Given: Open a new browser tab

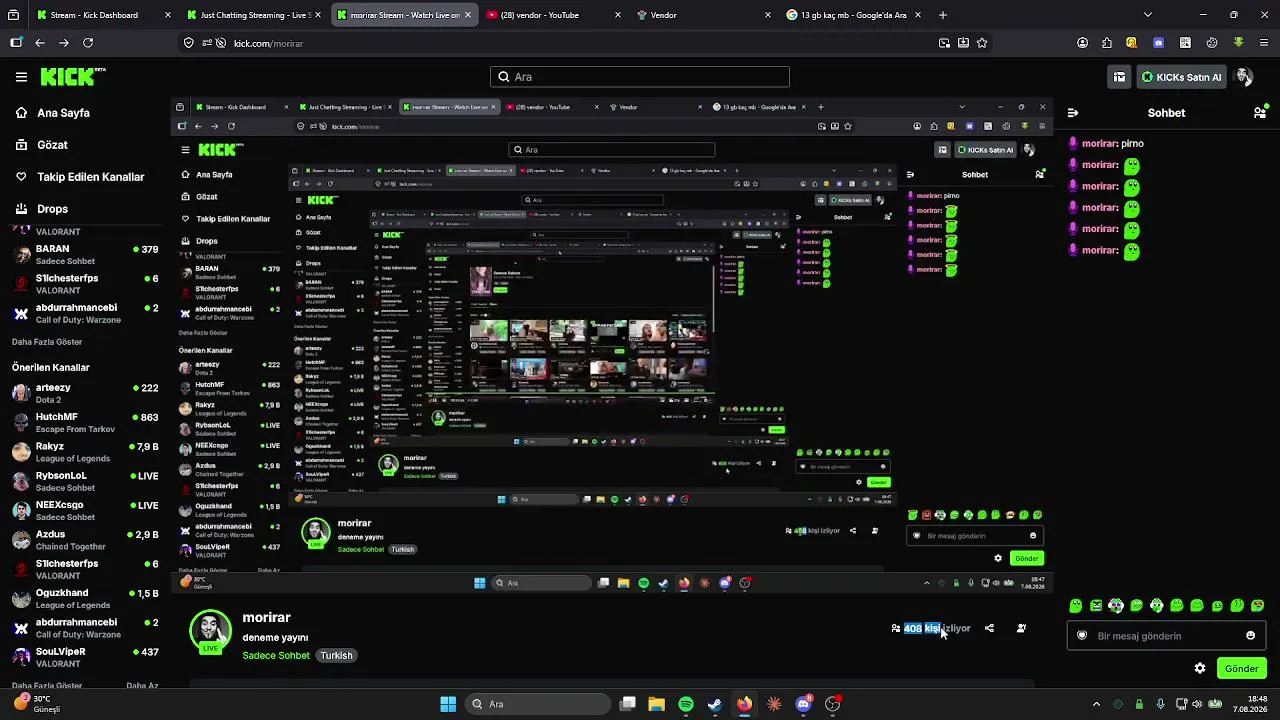Looking at the screenshot, I should click(x=943, y=15).
